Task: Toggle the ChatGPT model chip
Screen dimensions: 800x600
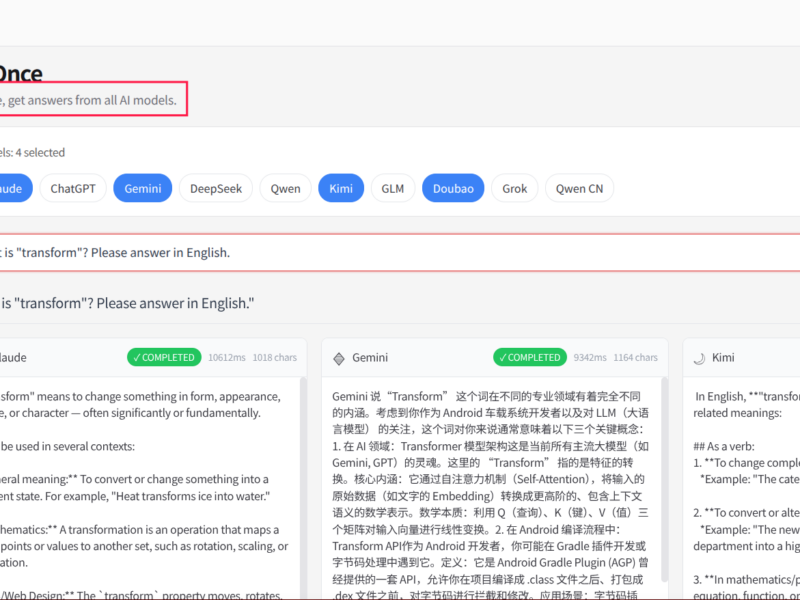Action: click(73, 188)
